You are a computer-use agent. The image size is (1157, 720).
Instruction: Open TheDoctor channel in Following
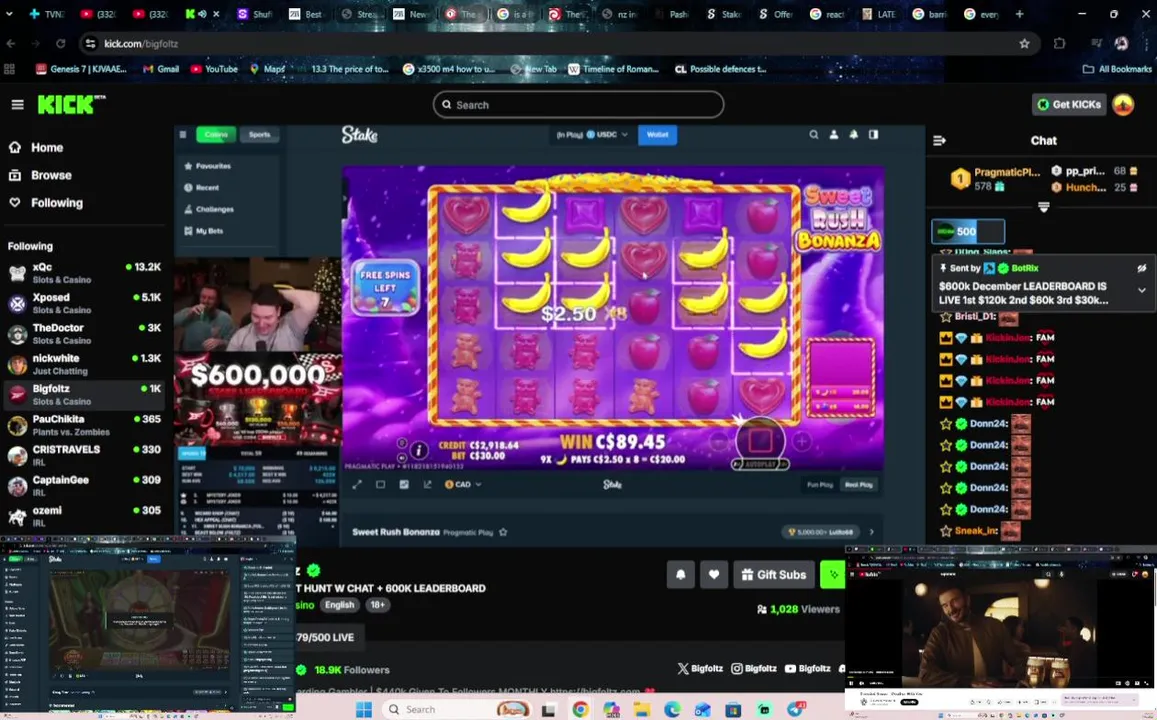click(x=83, y=333)
